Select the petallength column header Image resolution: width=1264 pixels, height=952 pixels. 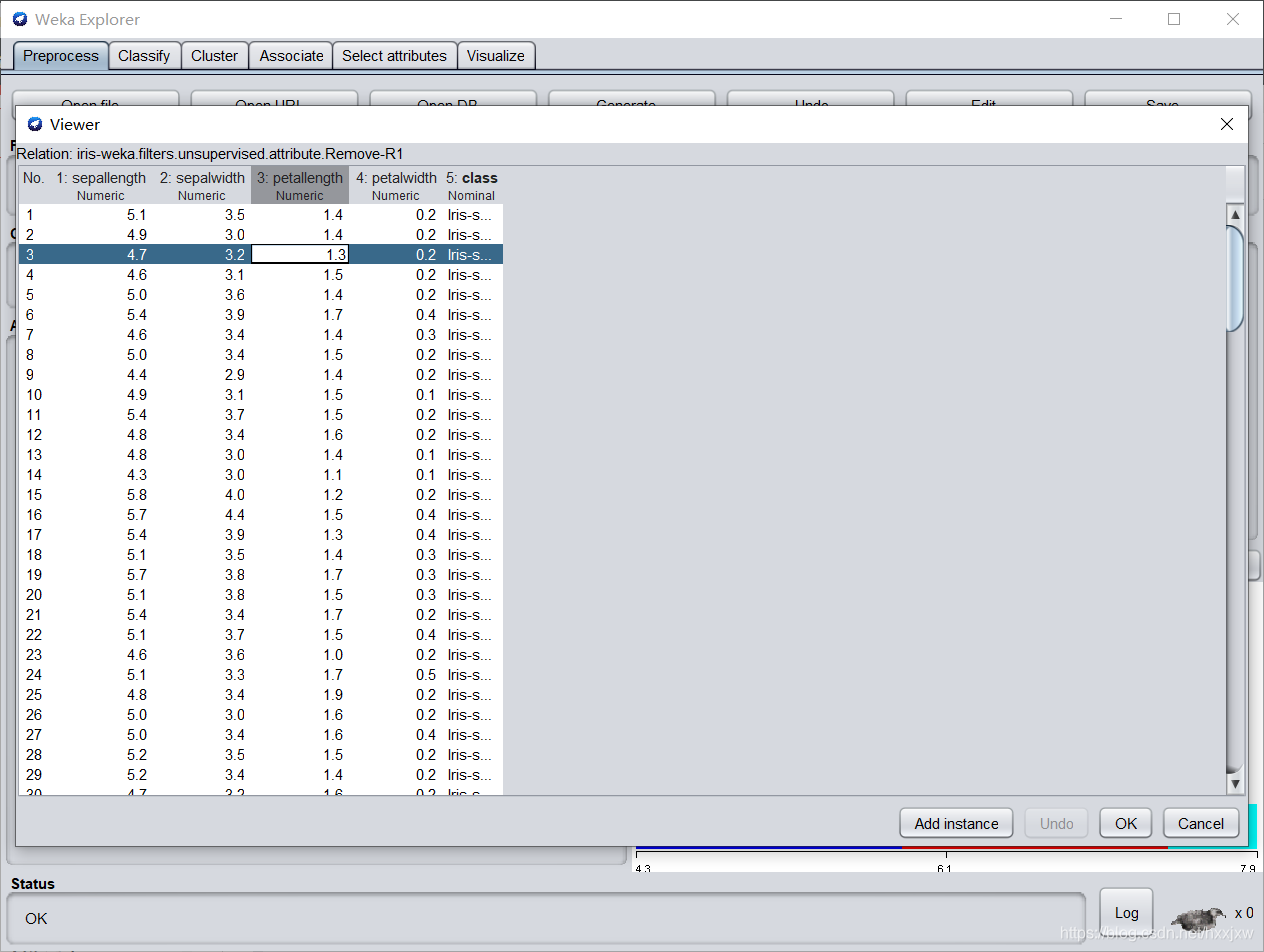tap(300, 186)
